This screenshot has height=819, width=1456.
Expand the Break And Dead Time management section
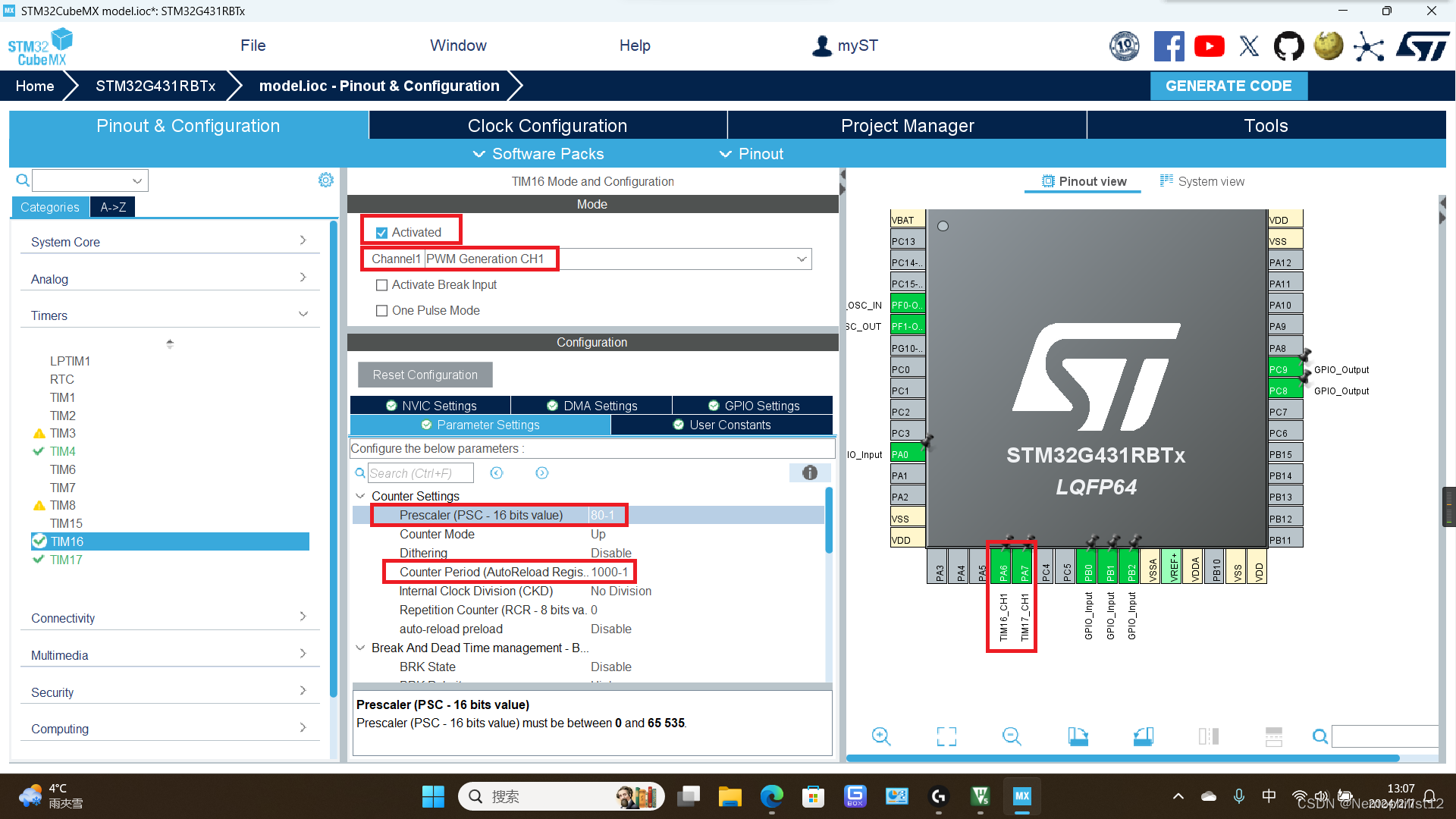pos(360,647)
